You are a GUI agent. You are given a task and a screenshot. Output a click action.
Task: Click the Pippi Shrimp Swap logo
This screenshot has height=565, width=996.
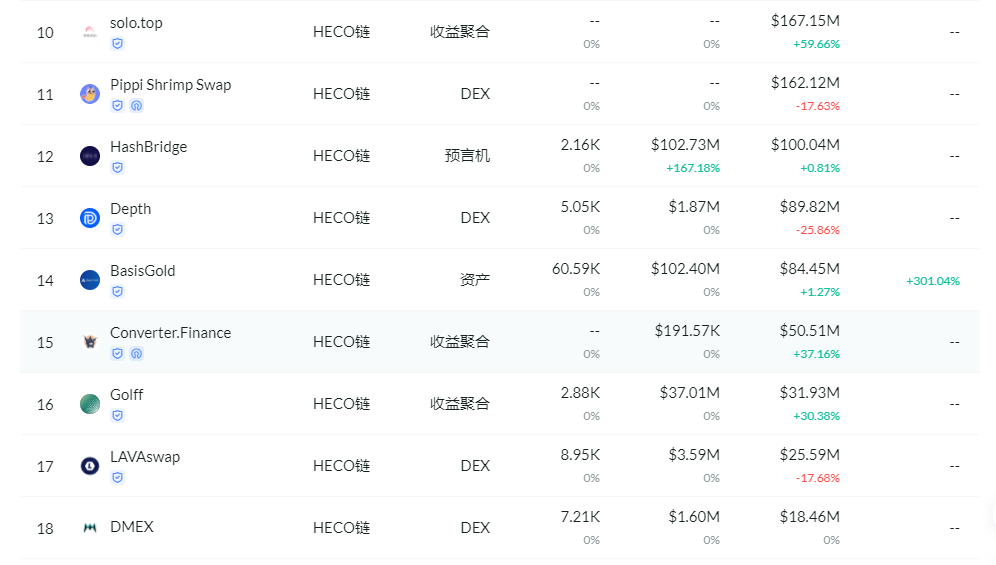90,94
